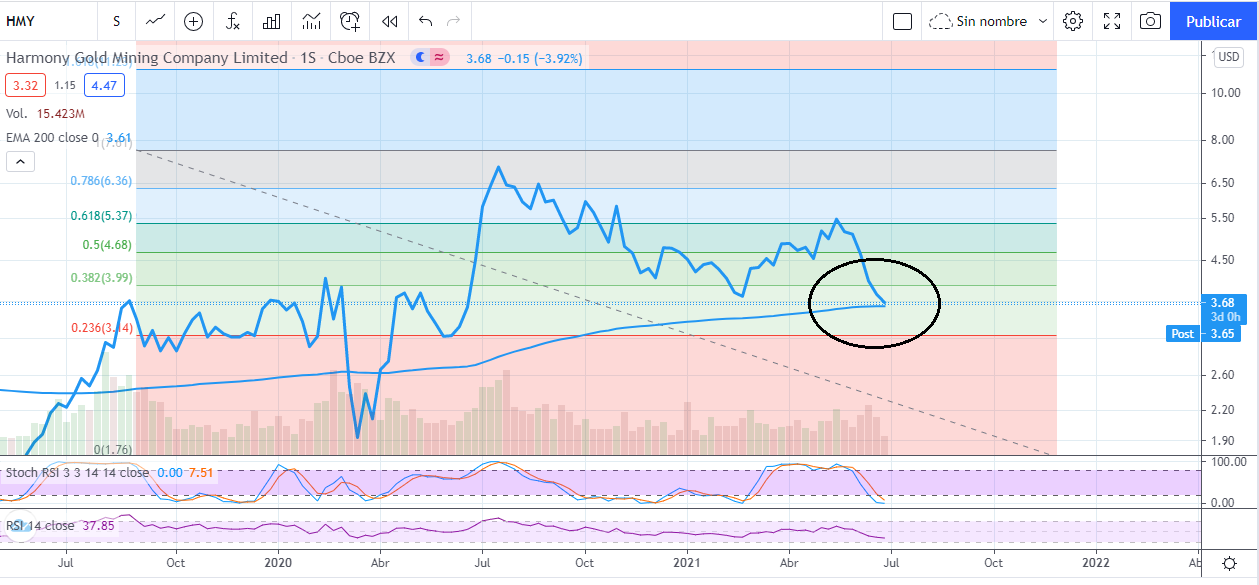
Task: Click the −0.15 (−3.92%) change text
Action: tap(541, 59)
